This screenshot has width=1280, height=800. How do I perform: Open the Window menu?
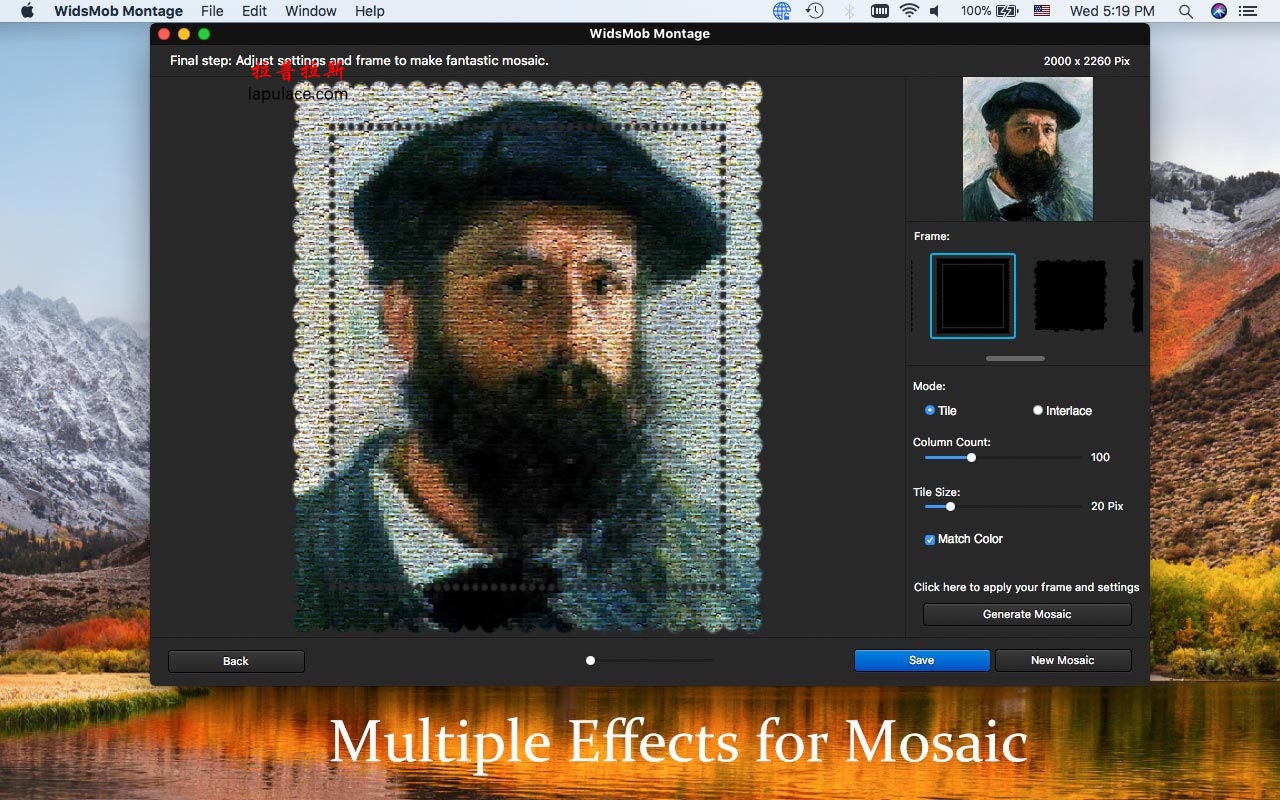click(x=310, y=11)
